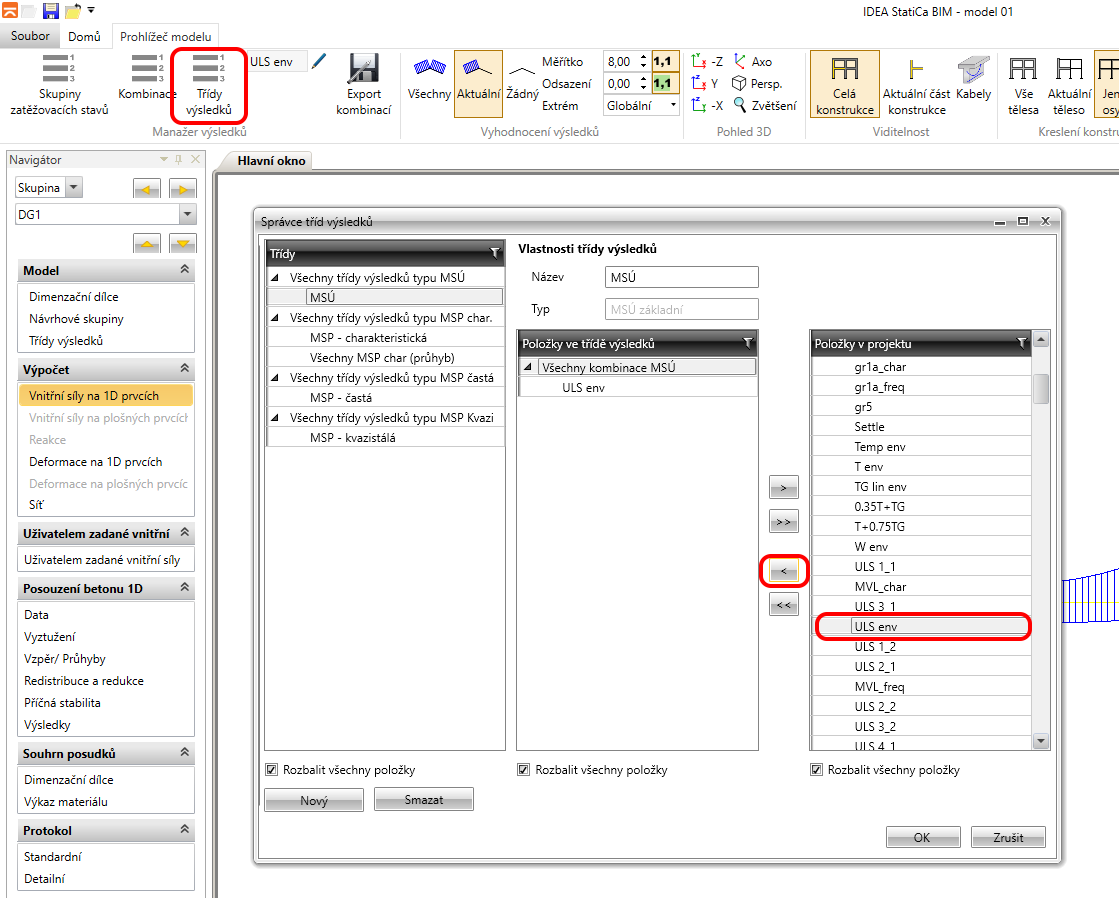Toggle Rozbalit všechny položky under Třídy list
Image resolution: width=1119 pixels, height=898 pixels.
pyautogui.click(x=272, y=770)
